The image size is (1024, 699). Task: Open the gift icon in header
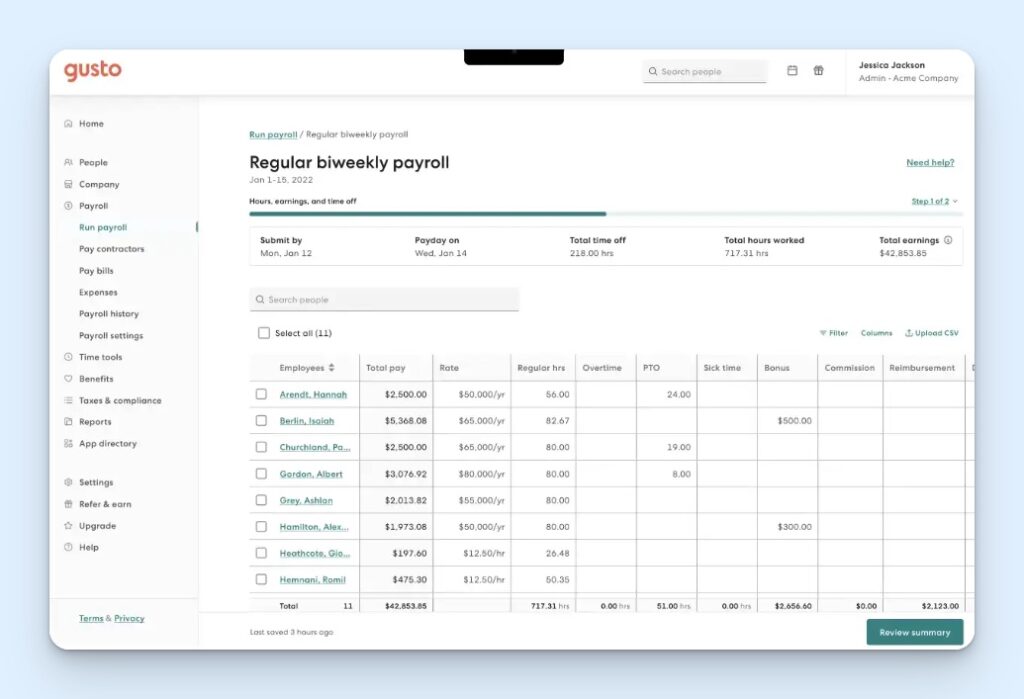[818, 71]
